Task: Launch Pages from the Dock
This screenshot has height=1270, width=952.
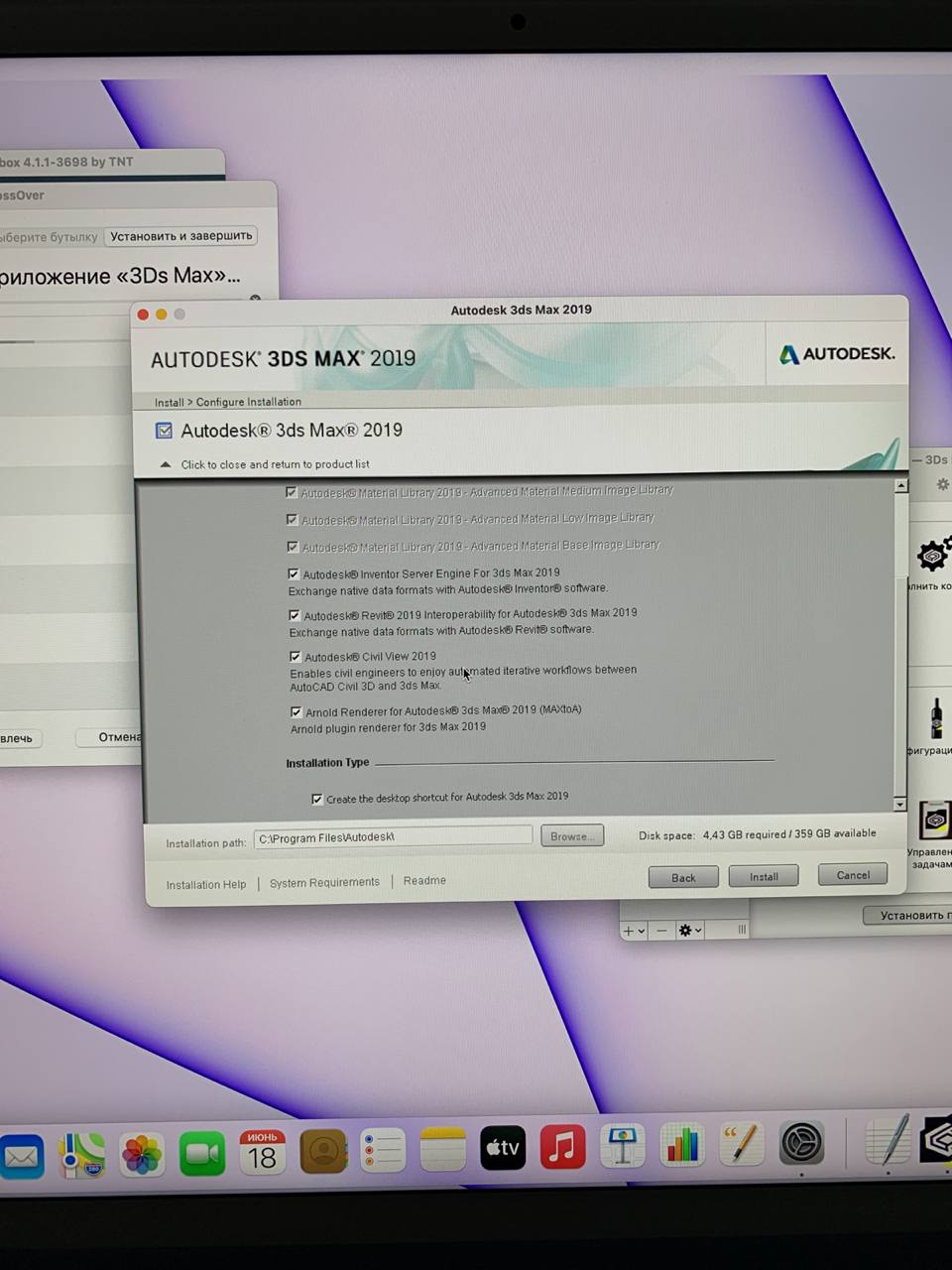Action: click(x=742, y=1145)
